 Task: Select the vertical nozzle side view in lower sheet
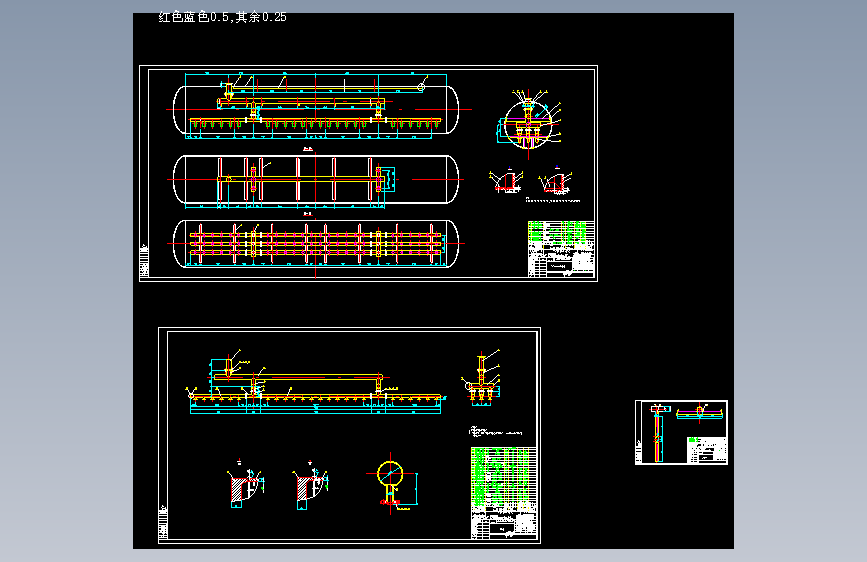482,378
